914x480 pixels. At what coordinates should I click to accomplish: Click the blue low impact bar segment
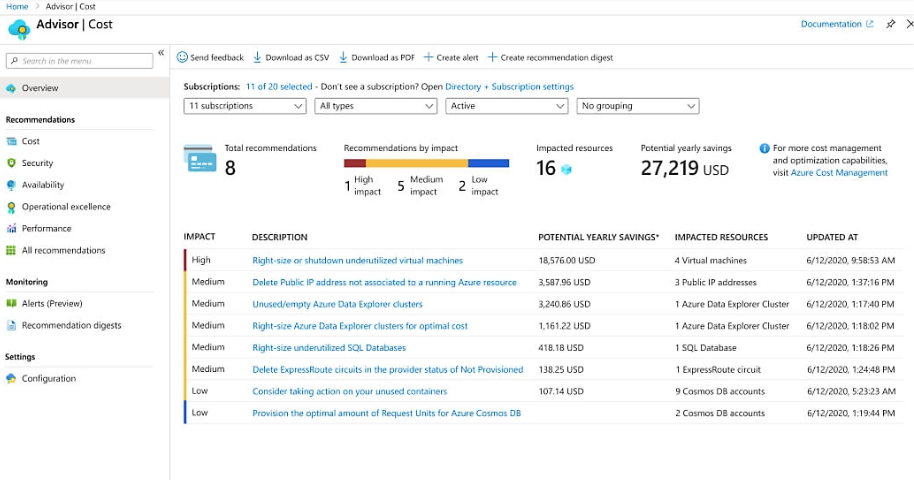pyautogui.click(x=488, y=163)
